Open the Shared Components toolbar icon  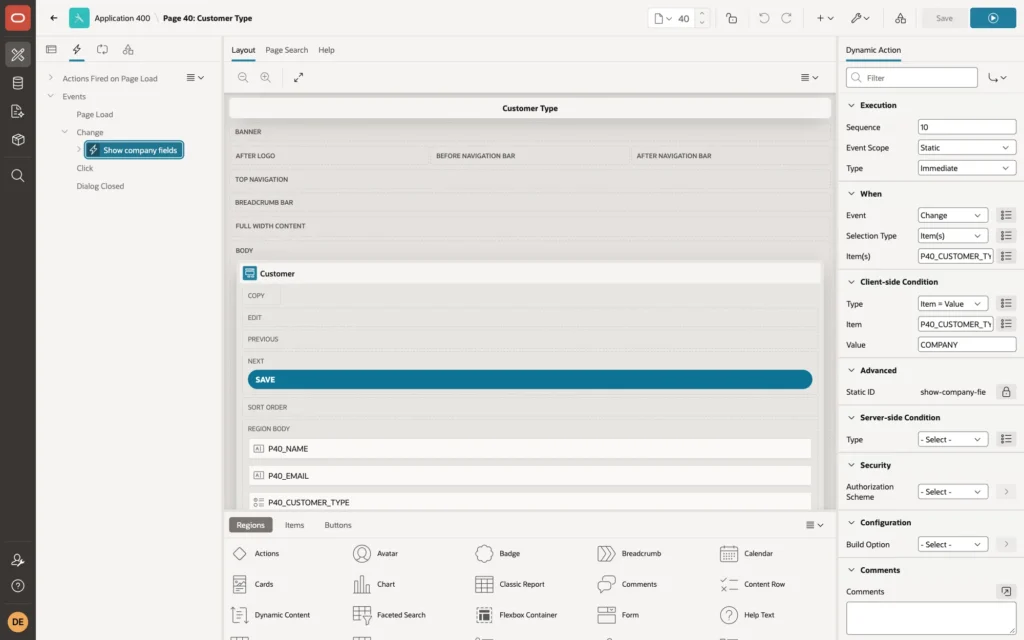pyautogui.click(x=901, y=18)
